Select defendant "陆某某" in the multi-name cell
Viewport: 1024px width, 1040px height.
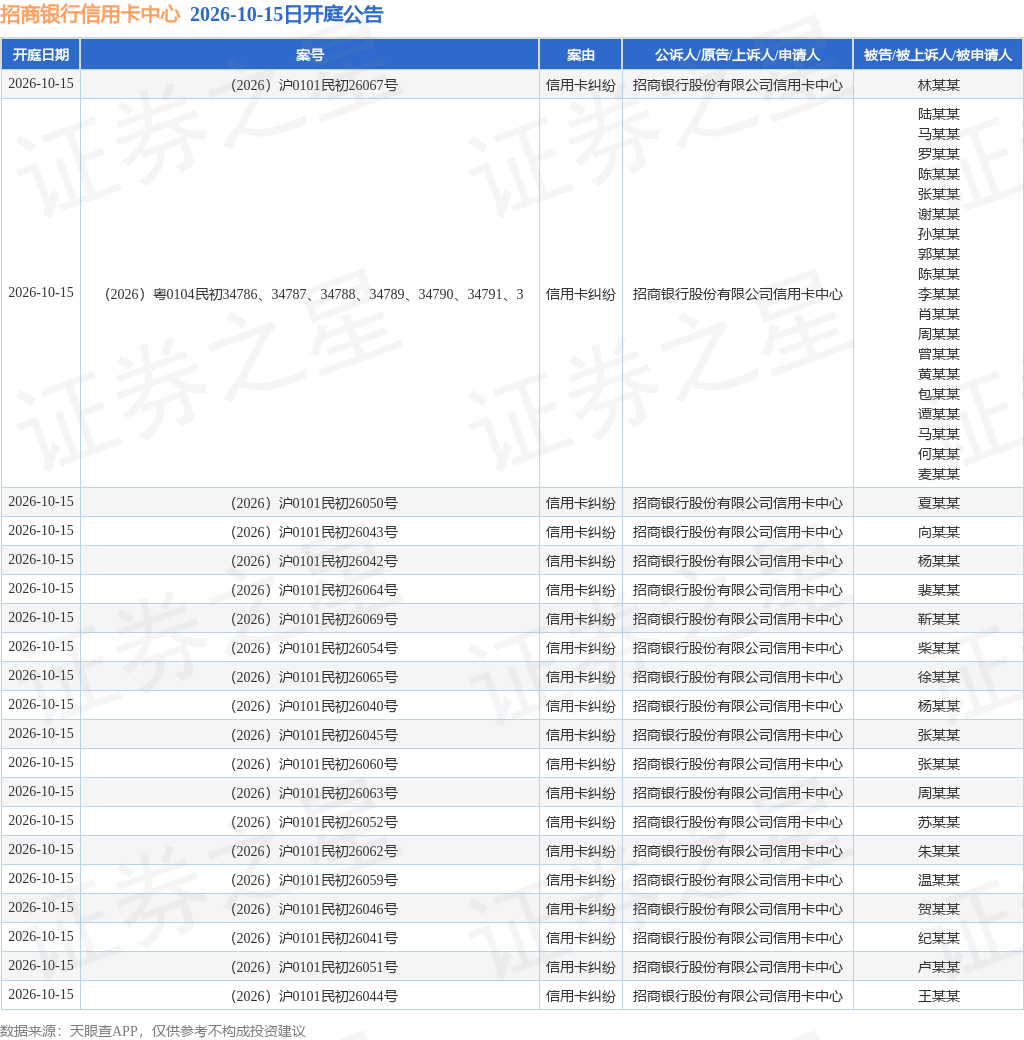coord(938,114)
